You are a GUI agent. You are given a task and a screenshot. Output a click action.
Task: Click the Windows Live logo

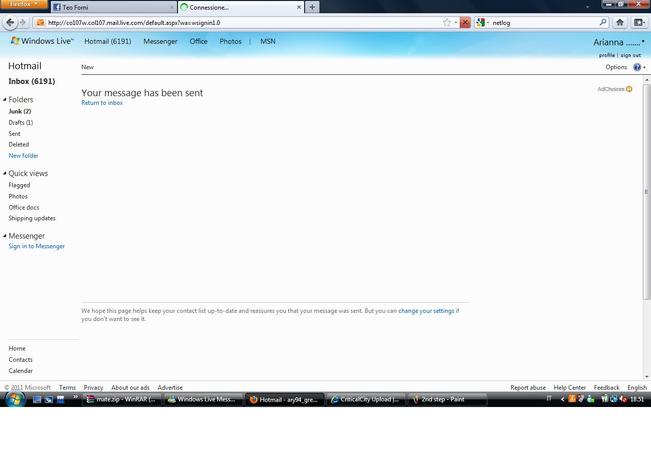(42, 41)
